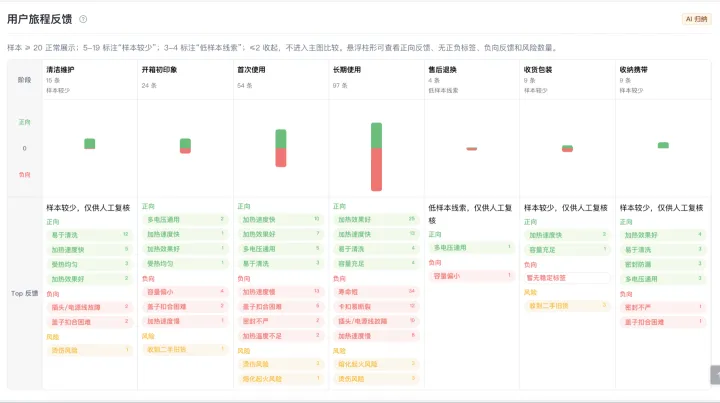The width and height of the screenshot is (720, 403).
Task: Open the help icon beside 用户旅程反馈
Action: coord(83,19)
